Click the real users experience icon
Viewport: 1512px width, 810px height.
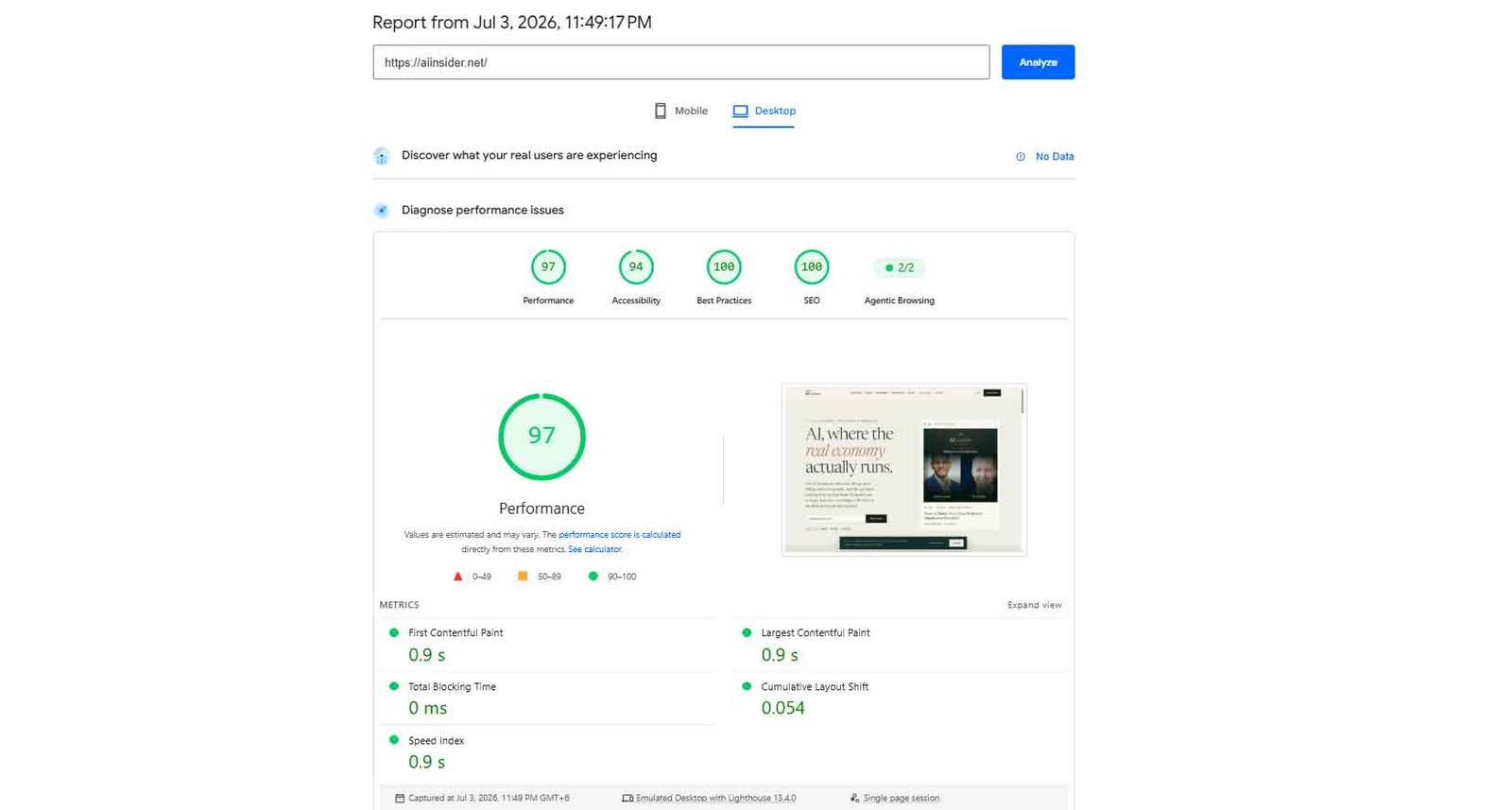coord(381,156)
